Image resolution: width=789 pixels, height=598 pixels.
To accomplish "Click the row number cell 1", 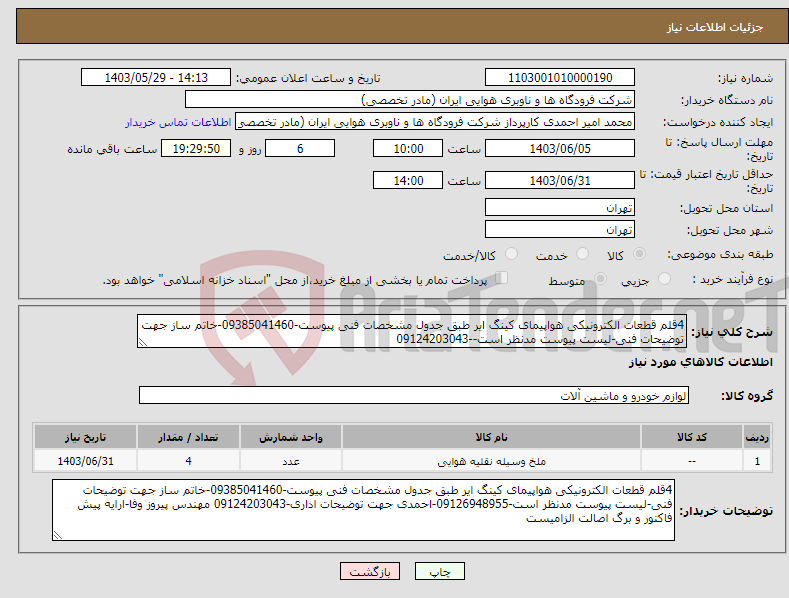I will click(x=757, y=461).
